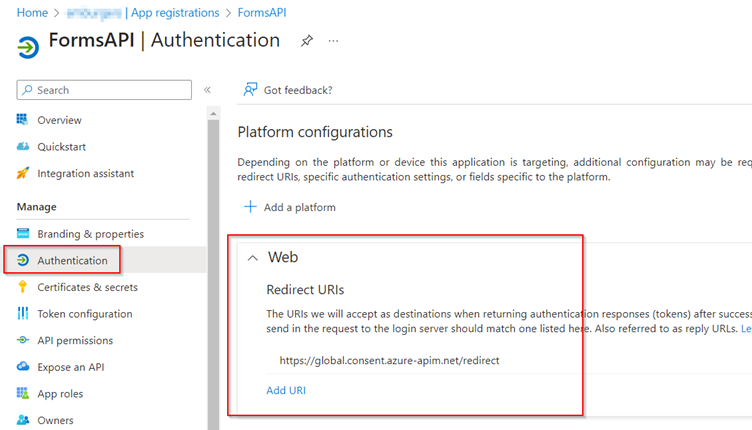Click Add URI link
Screen dimensions: 752x430
[x=286, y=390]
